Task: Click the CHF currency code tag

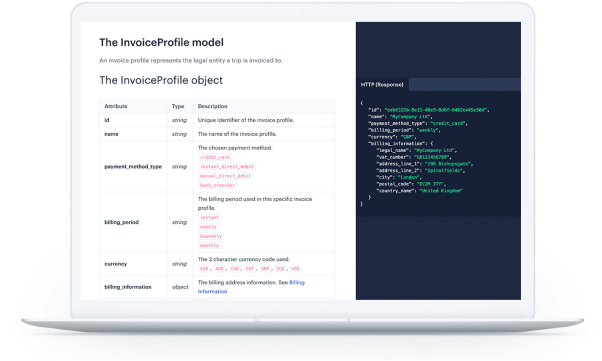Action: point(250,268)
